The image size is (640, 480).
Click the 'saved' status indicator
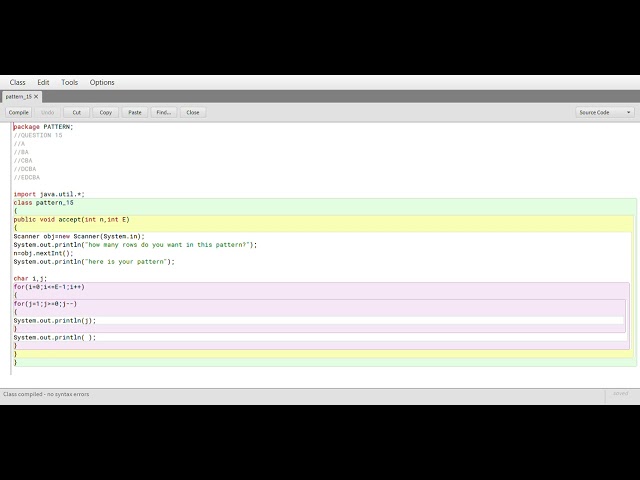point(620,394)
